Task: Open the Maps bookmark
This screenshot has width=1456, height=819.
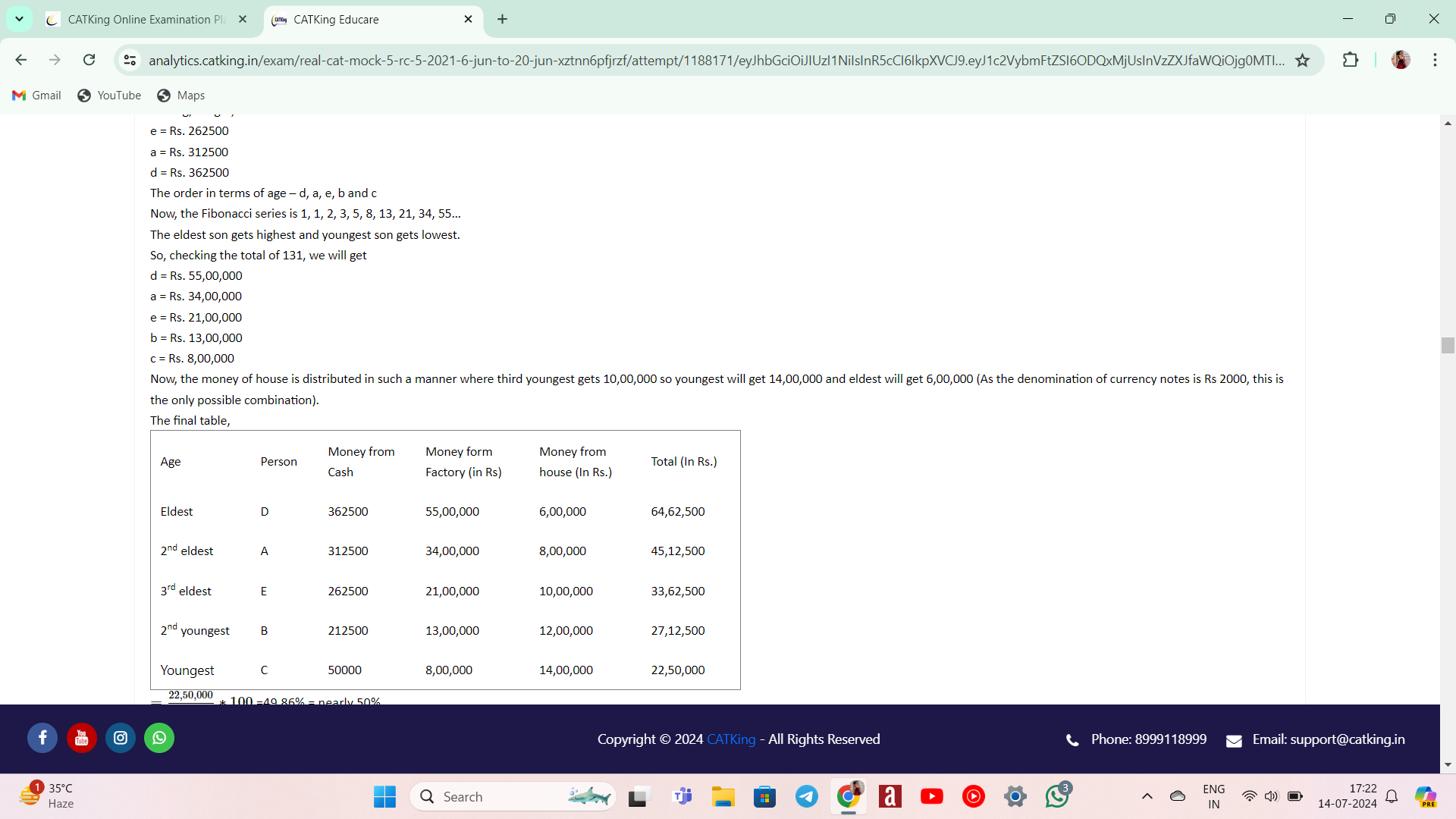Action: coord(181,96)
